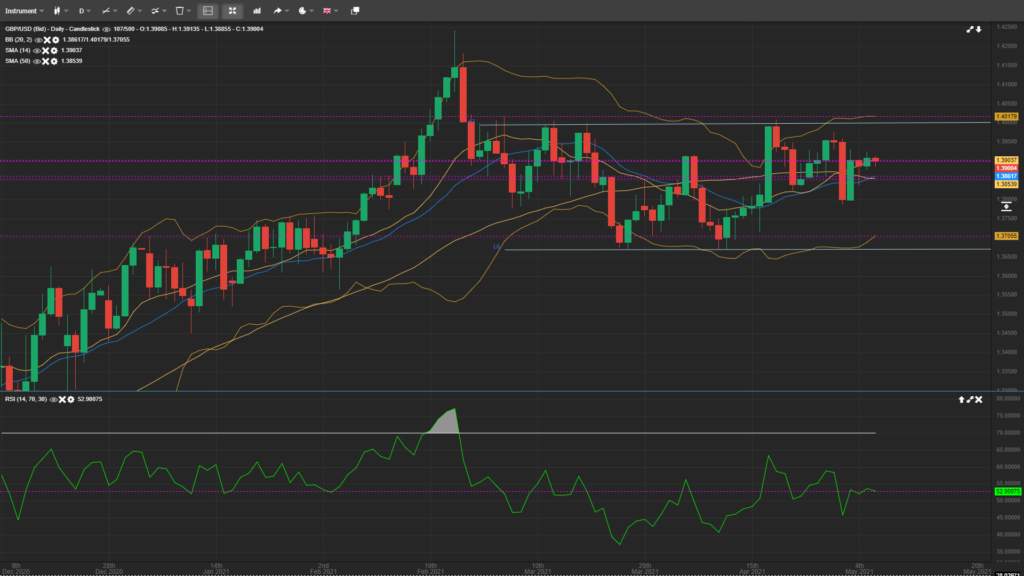Click the BB upper band 1.40179 price label

point(1006,117)
